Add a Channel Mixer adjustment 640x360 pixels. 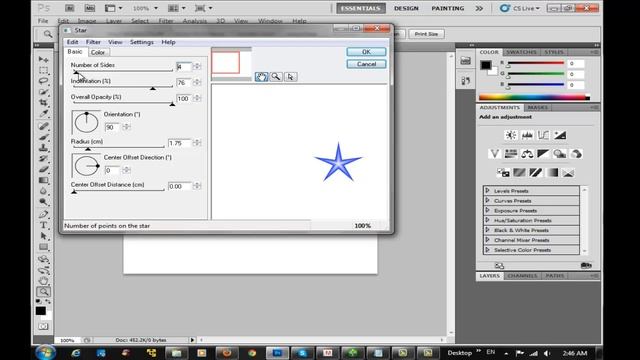576,154
